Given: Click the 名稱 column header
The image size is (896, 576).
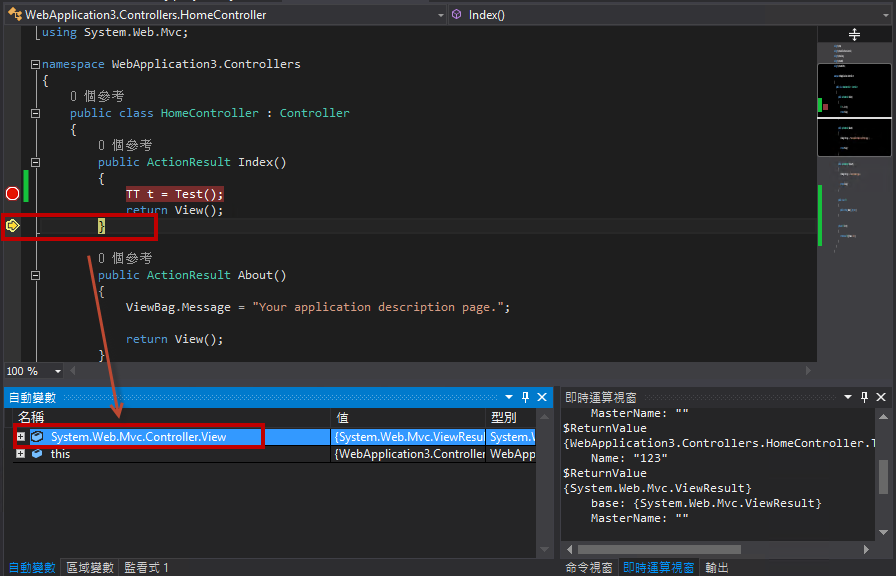Looking at the screenshot, I should tap(171, 417).
